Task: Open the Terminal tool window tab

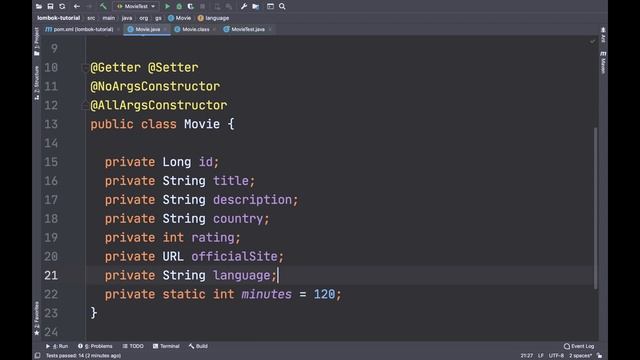Action: (x=166, y=346)
